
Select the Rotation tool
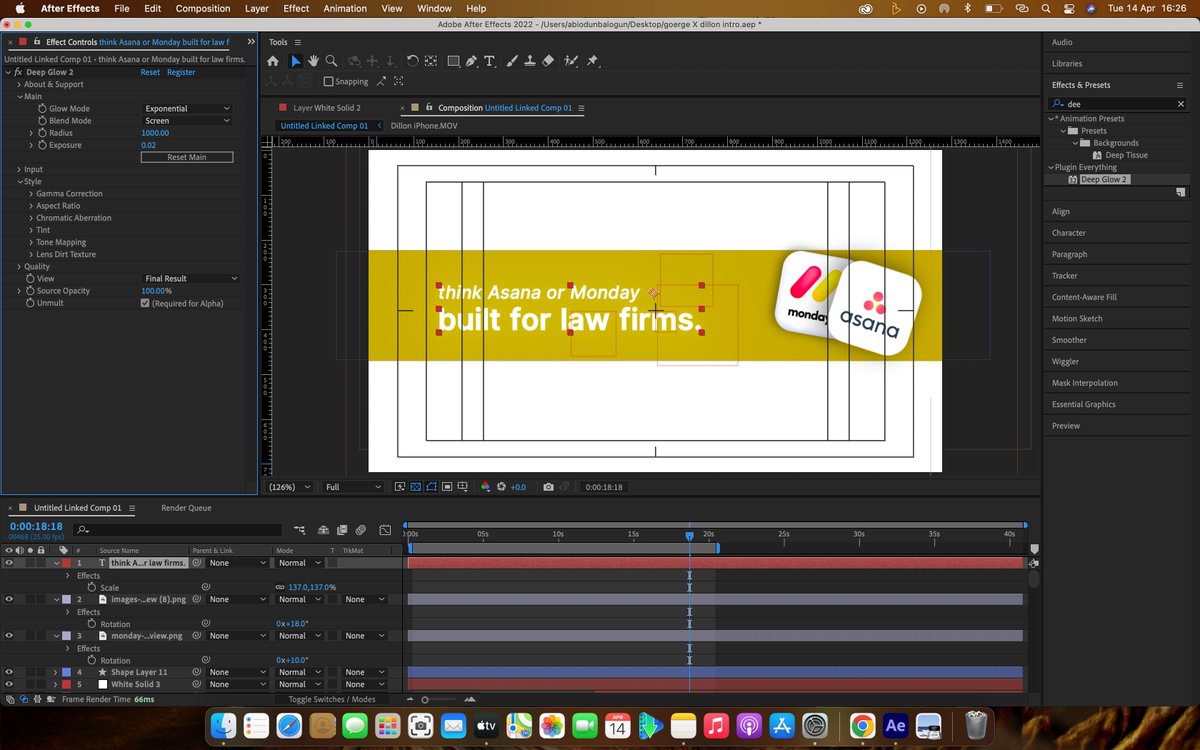[x=413, y=60]
